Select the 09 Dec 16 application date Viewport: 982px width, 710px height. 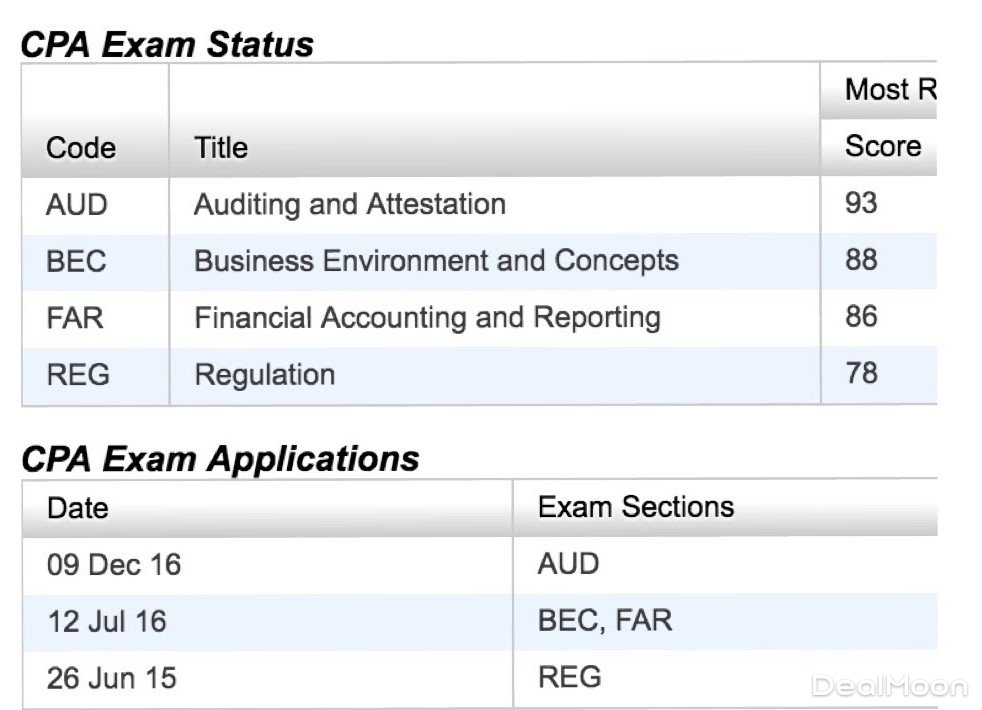114,565
